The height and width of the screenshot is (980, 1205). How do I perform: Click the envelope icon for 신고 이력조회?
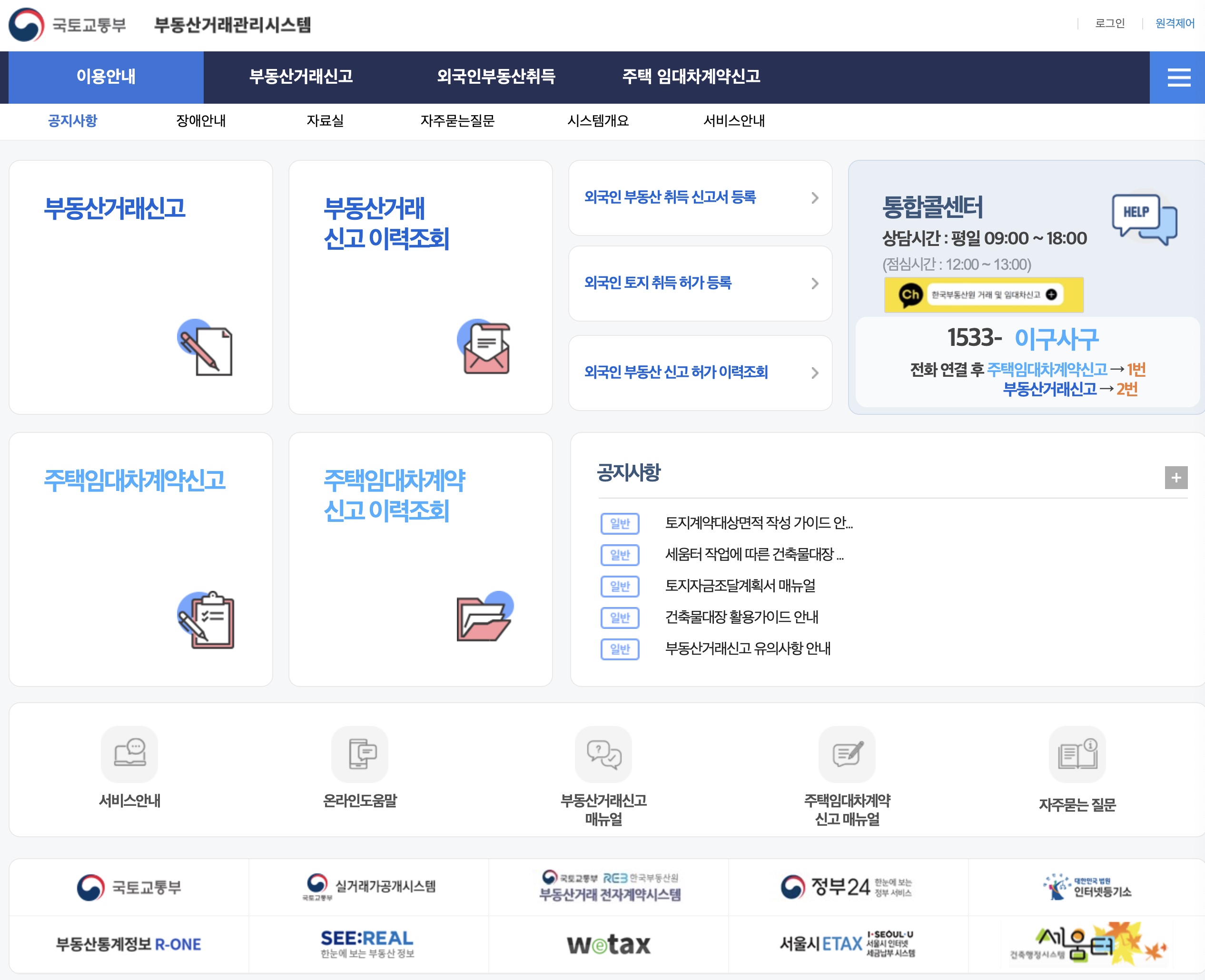tap(484, 348)
